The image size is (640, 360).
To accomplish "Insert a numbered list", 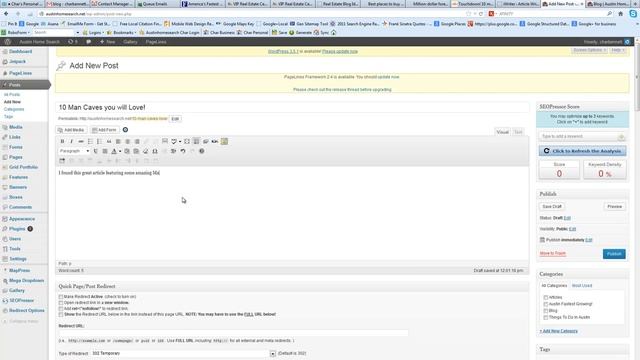I will click(x=100, y=141).
